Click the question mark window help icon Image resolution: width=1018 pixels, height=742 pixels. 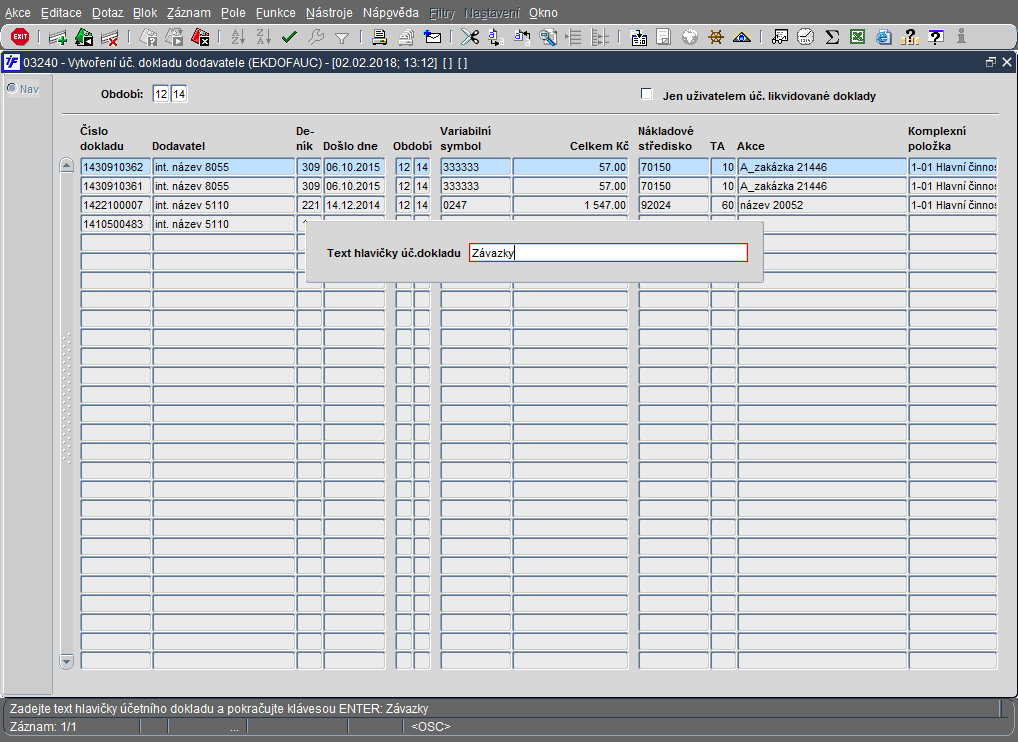936,38
